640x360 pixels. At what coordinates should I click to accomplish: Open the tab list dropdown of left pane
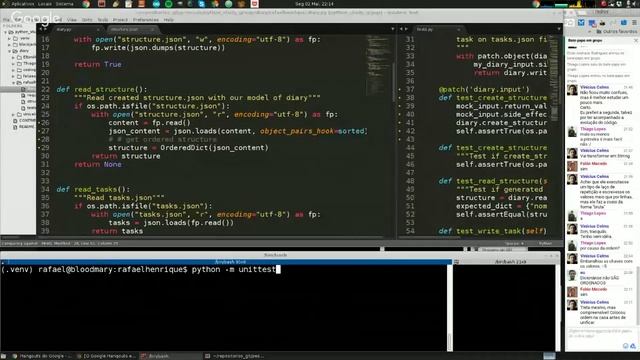pyautogui.click(x=393, y=29)
